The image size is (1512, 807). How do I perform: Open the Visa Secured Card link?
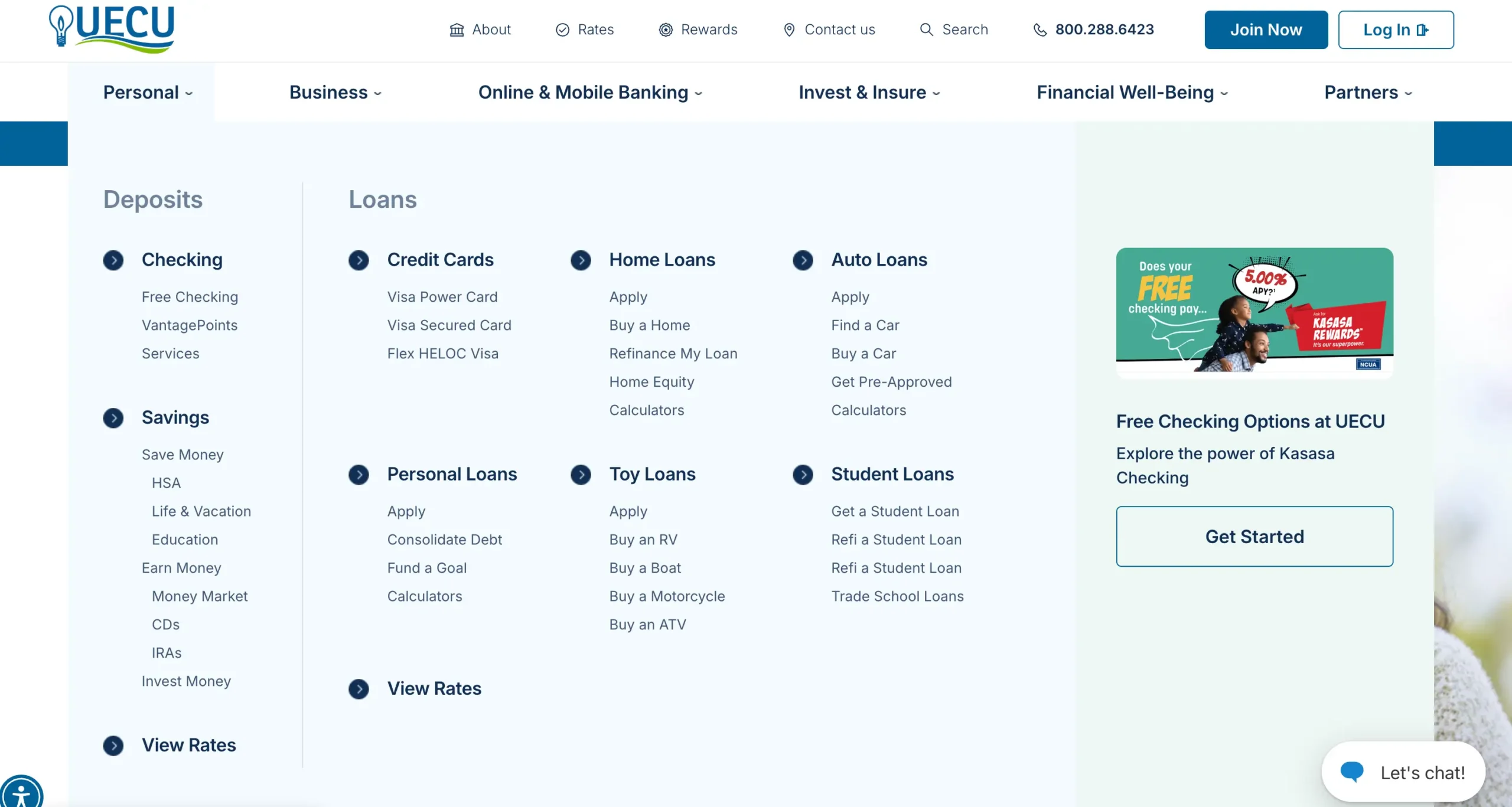click(x=449, y=325)
